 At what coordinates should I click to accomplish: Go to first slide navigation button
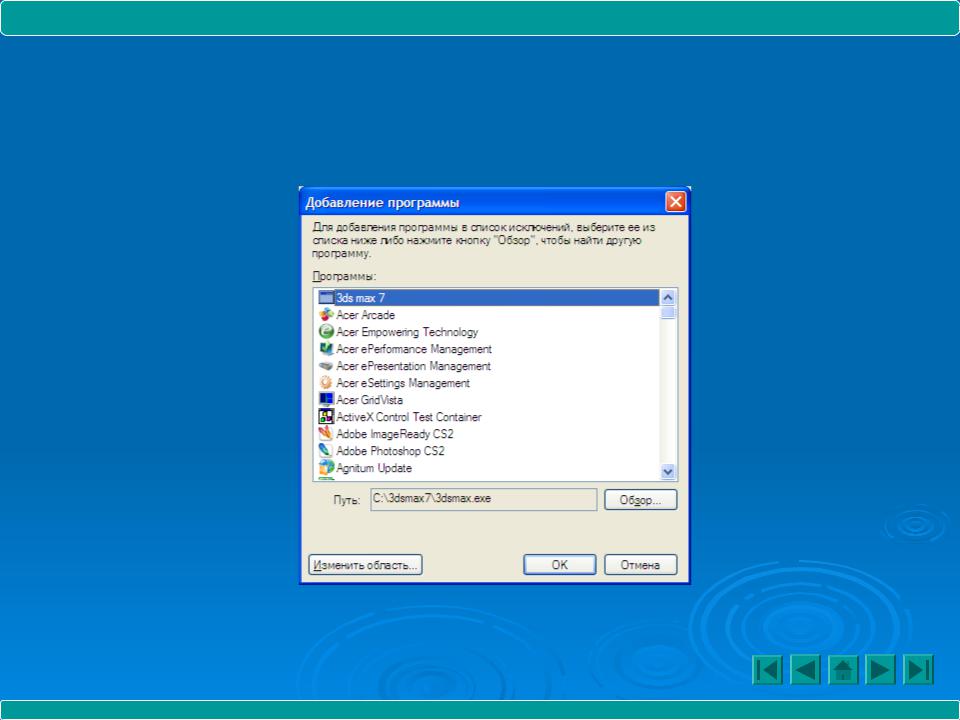tap(767, 669)
